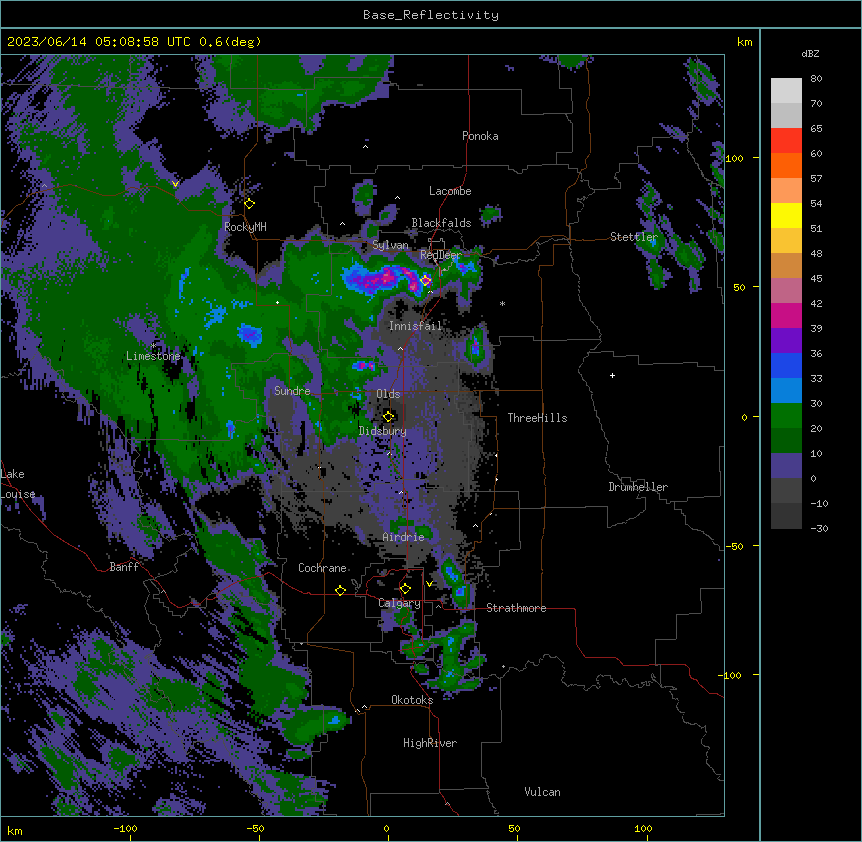This screenshot has width=862, height=842.
Task: Click the yellow diamond marker near RockyMH
Action: point(250,204)
